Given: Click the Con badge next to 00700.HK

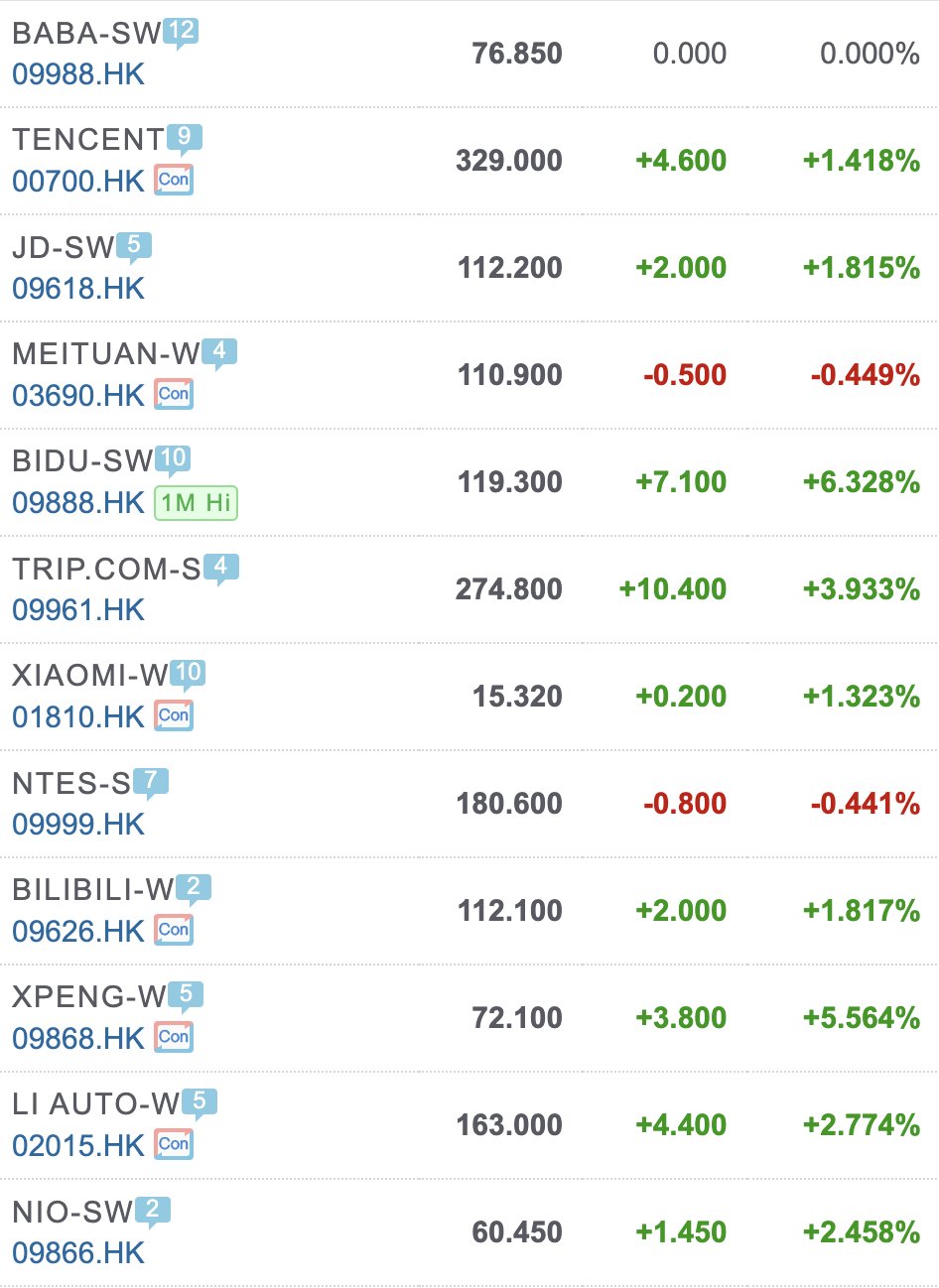Looking at the screenshot, I should pos(174,181).
